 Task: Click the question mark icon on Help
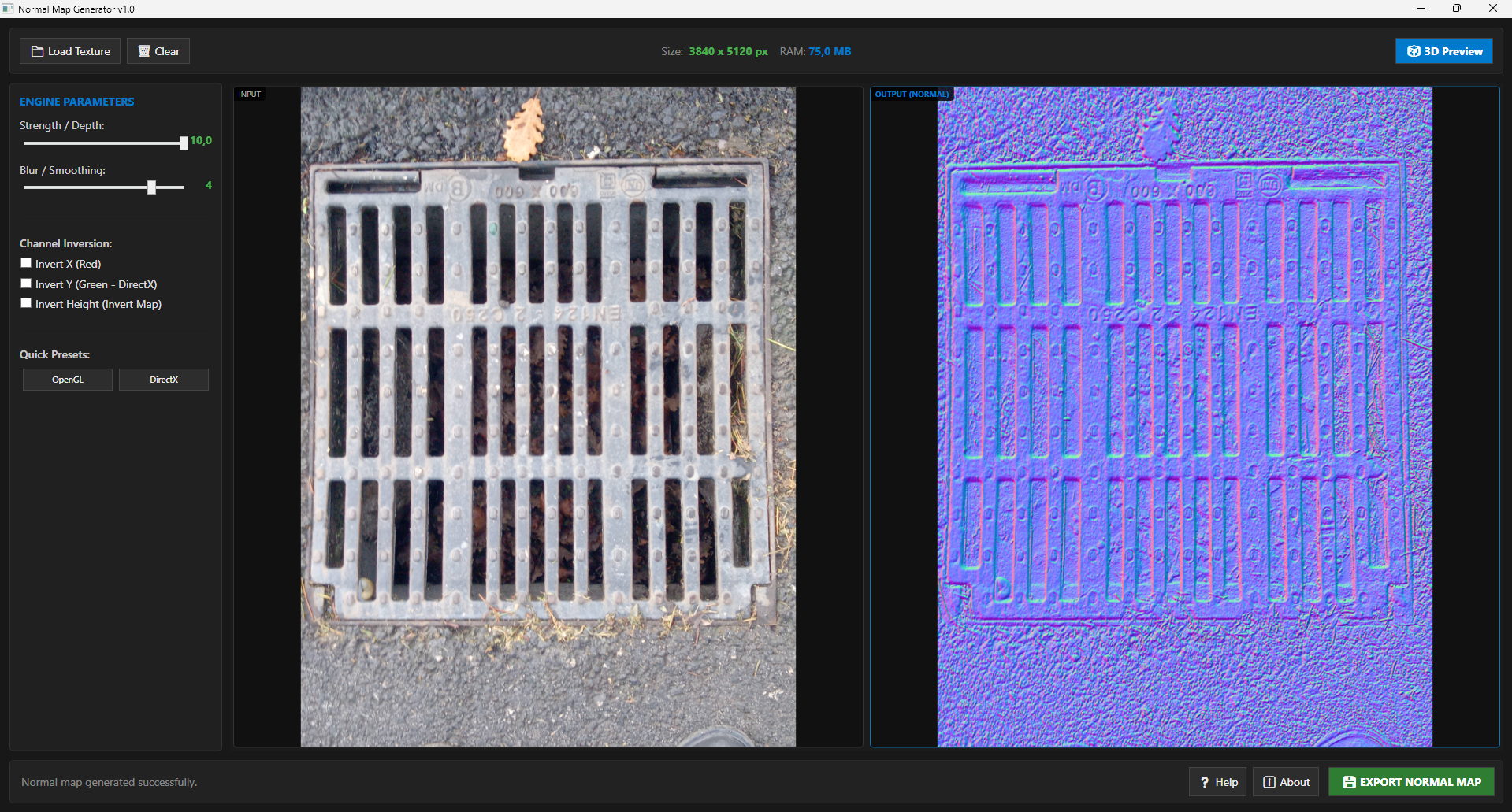1204,782
